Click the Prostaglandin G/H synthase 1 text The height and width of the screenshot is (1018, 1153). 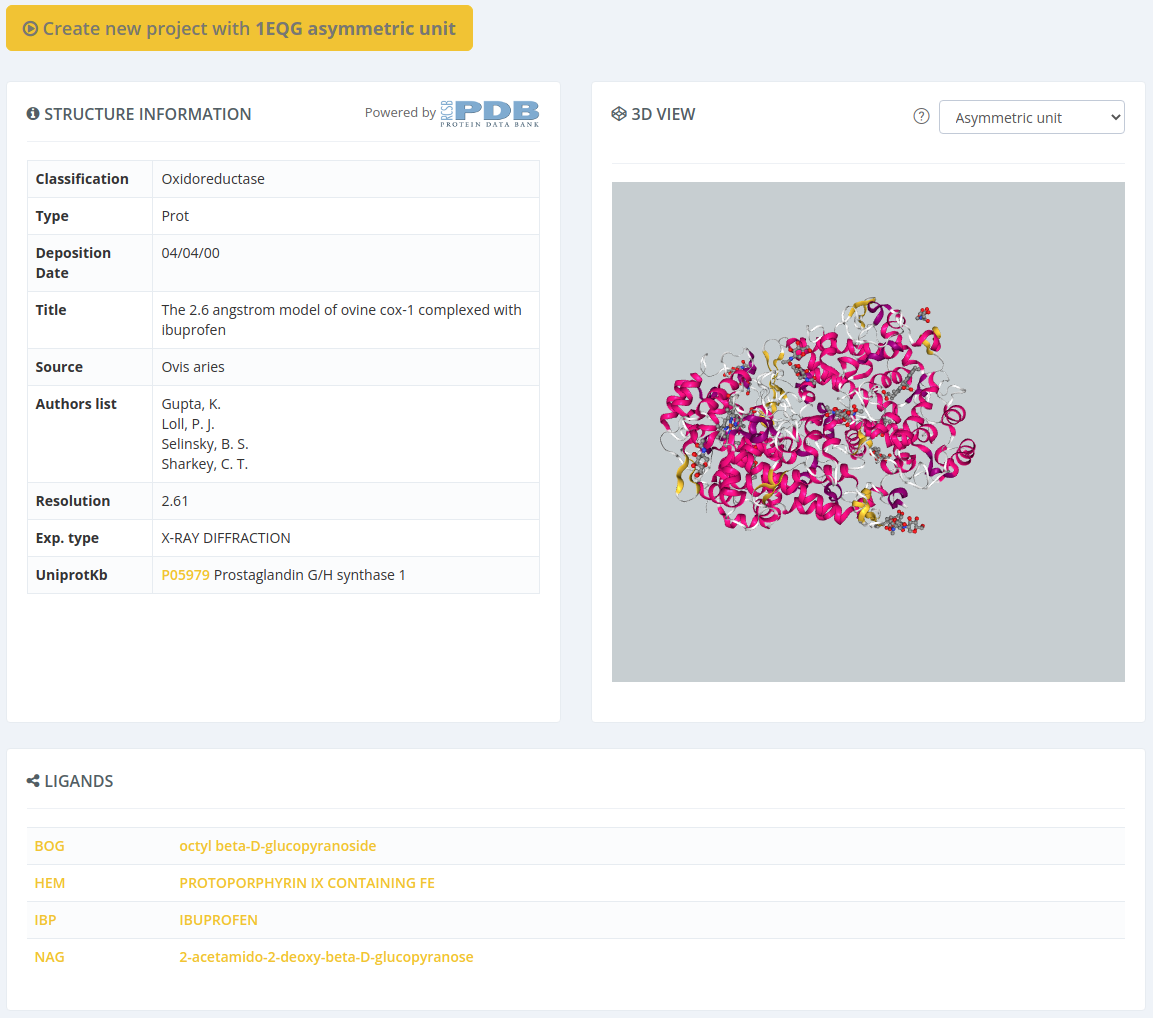coord(310,575)
